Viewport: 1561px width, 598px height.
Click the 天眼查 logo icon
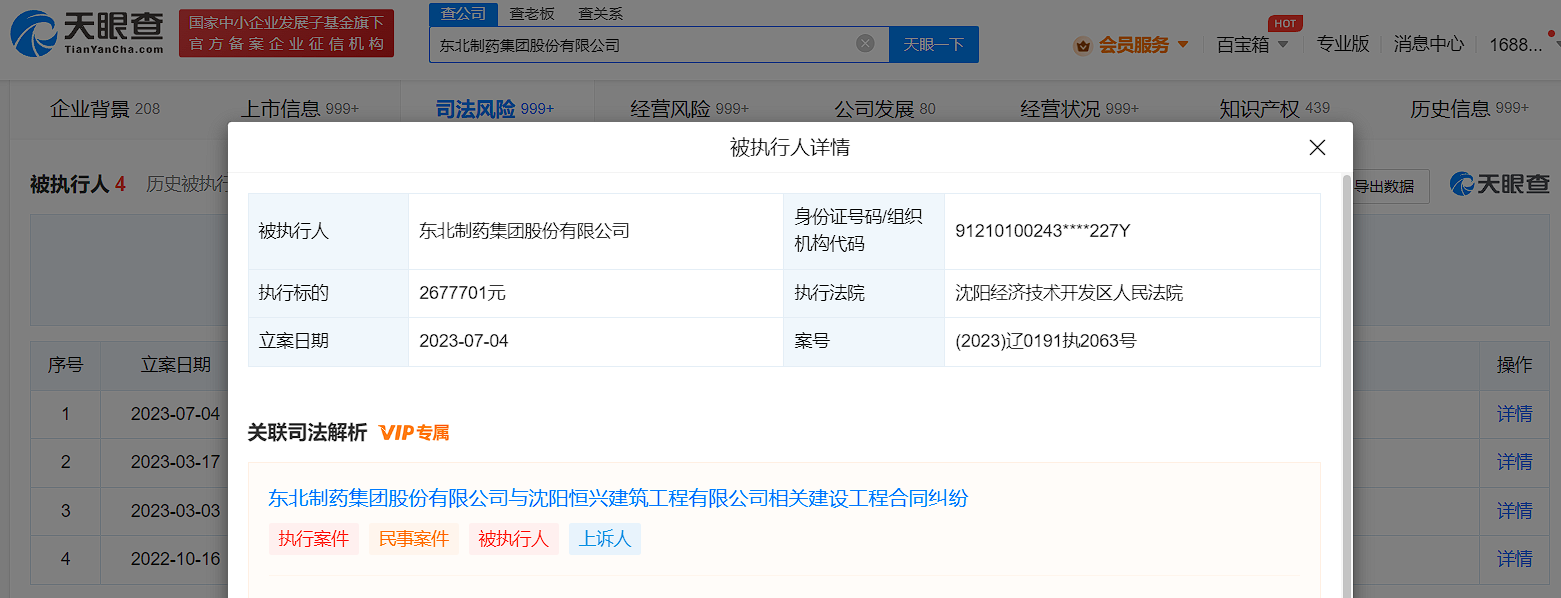click(35, 33)
